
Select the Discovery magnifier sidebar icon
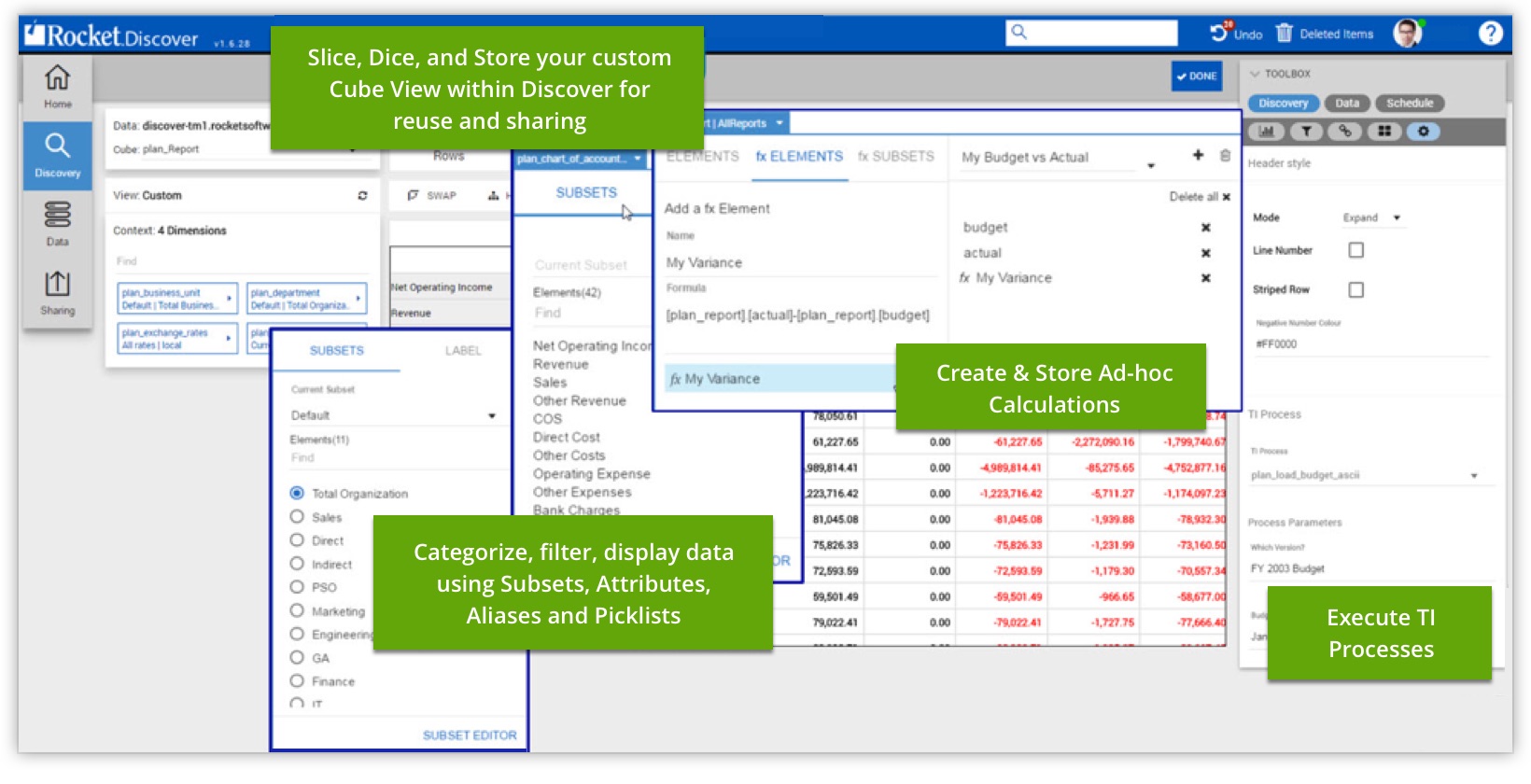[57, 145]
